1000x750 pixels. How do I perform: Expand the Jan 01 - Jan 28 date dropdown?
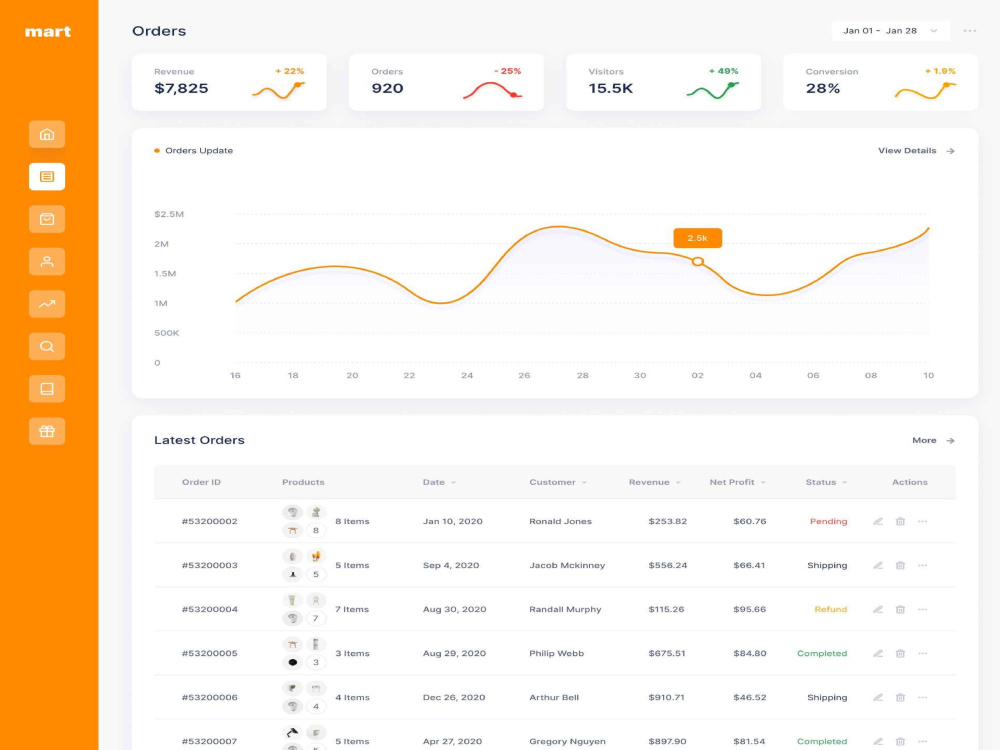coord(890,31)
